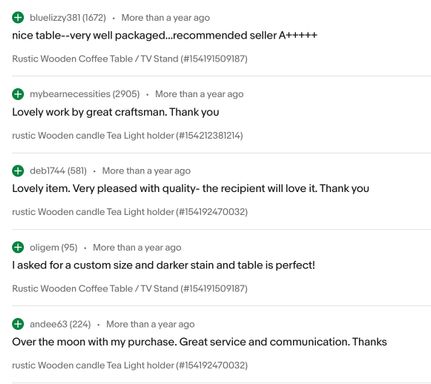Open Rustic Wooden Coffee Table listing under bluelizzy381 review
Image resolution: width=431 pixels, height=384 pixels.
(130, 59)
